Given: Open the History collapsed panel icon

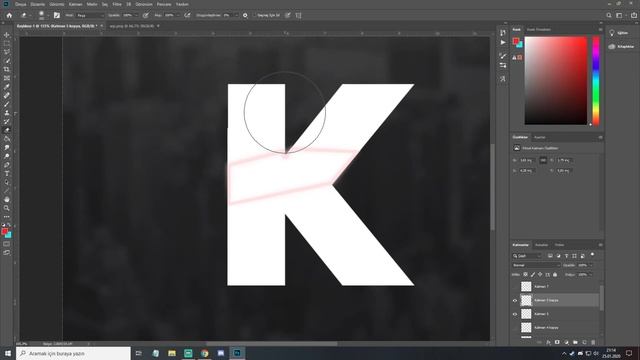Looking at the screenshot, I should pos(503,33).
